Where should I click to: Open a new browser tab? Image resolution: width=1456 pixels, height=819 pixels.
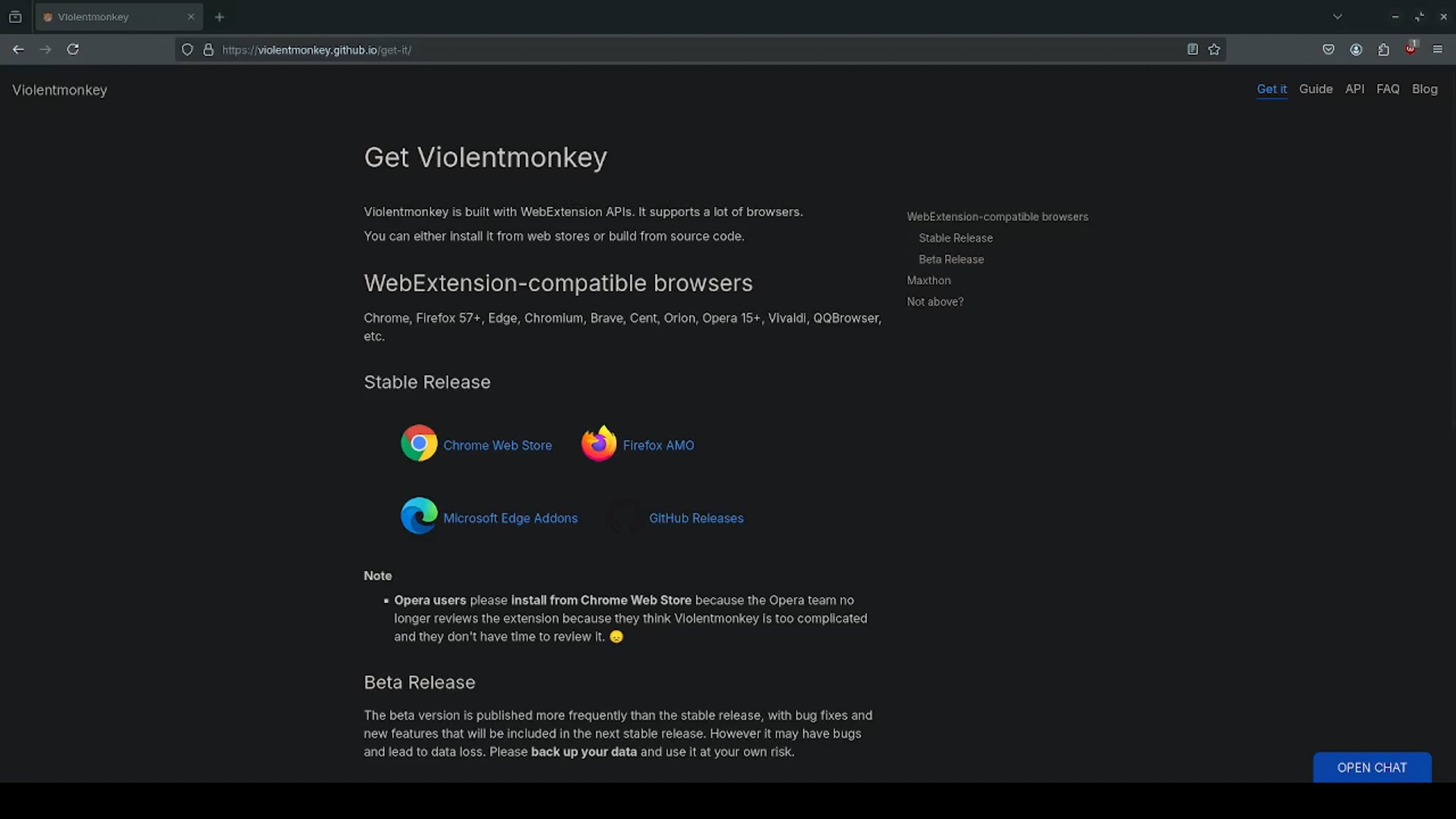[x=220, y=17]
